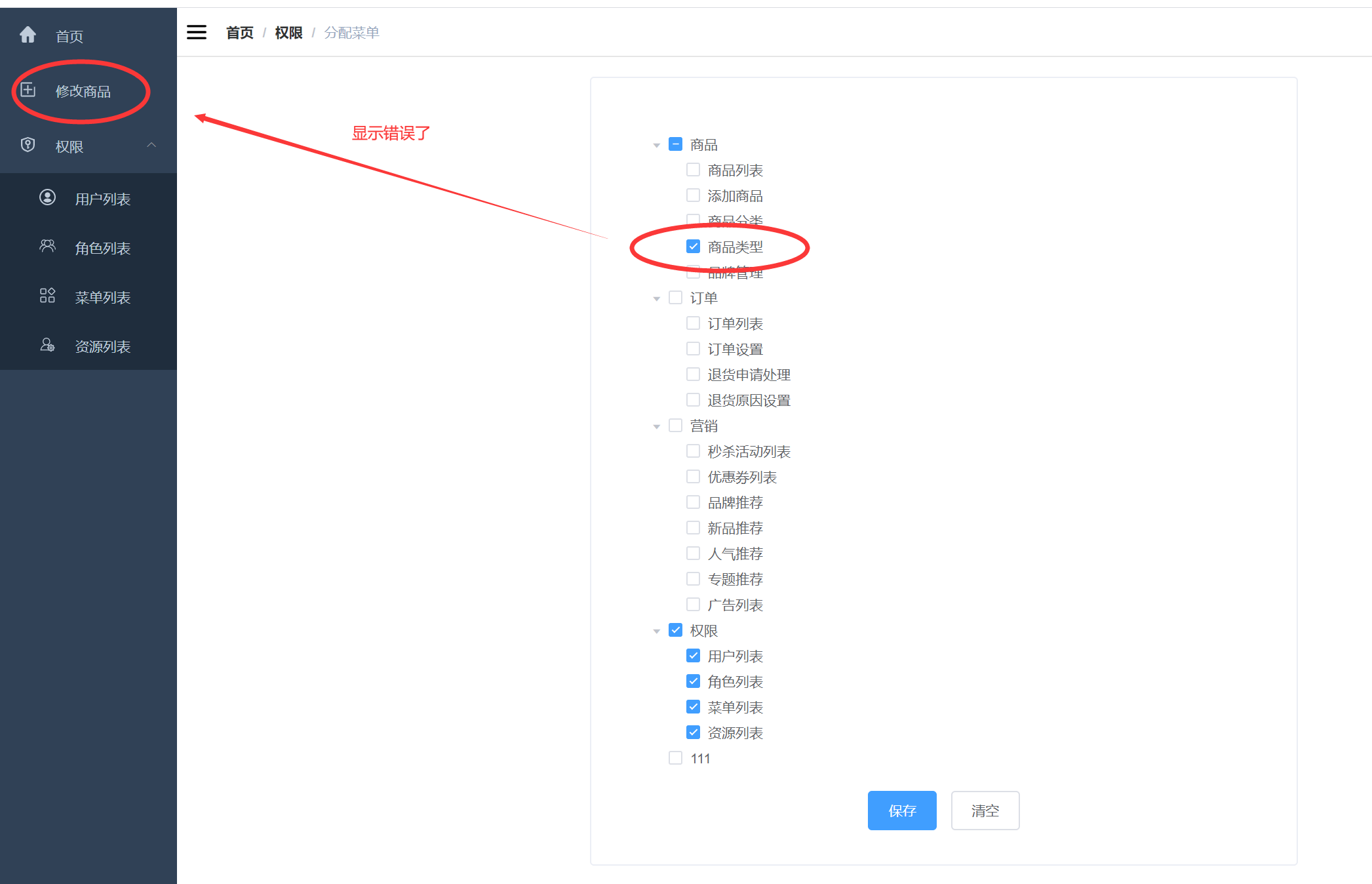
Task: Collapse the 商品 tree node arrow
Action: pos(656,145)
